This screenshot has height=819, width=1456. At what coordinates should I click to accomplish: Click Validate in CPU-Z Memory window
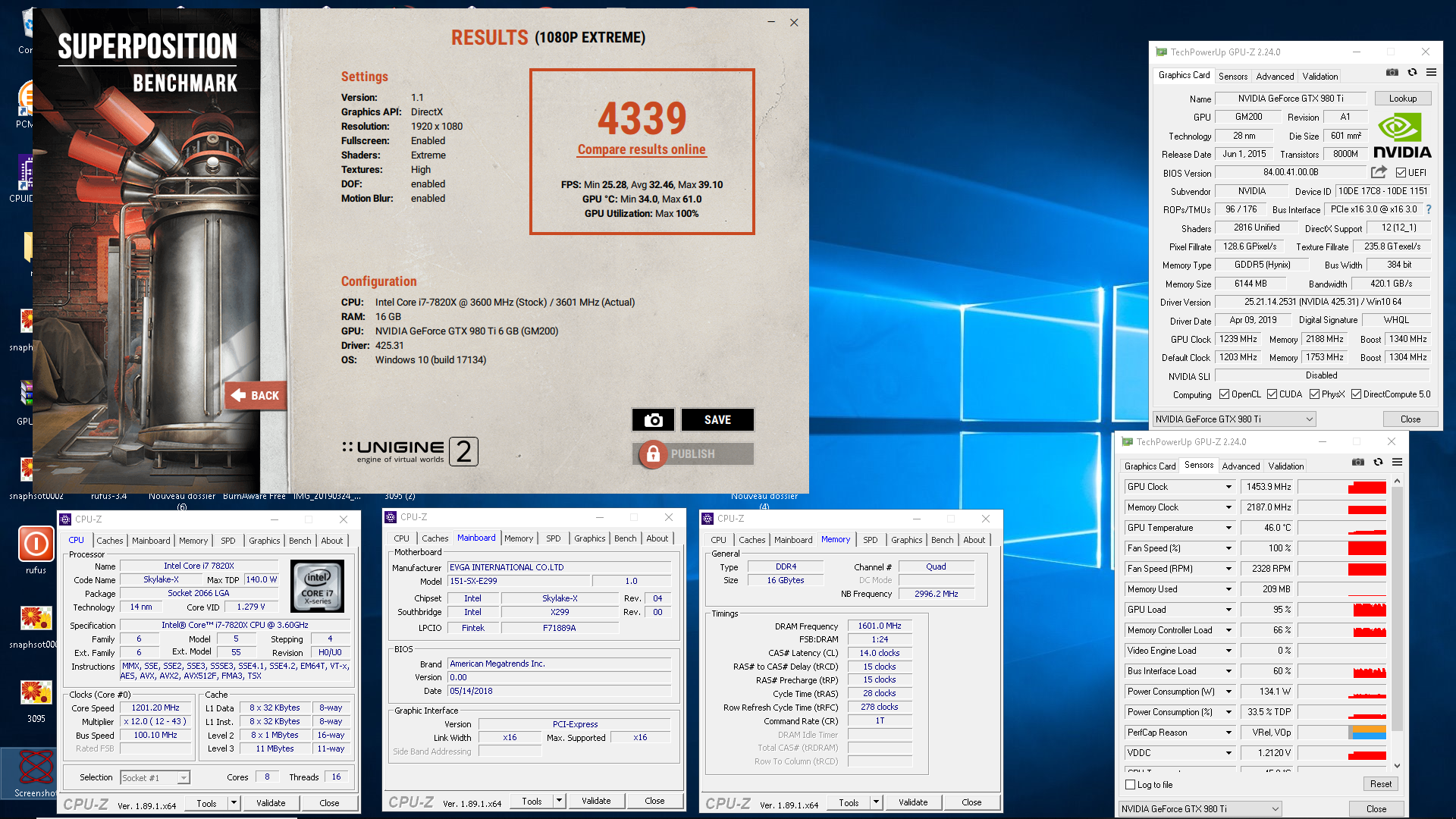(x=912, y=802)
